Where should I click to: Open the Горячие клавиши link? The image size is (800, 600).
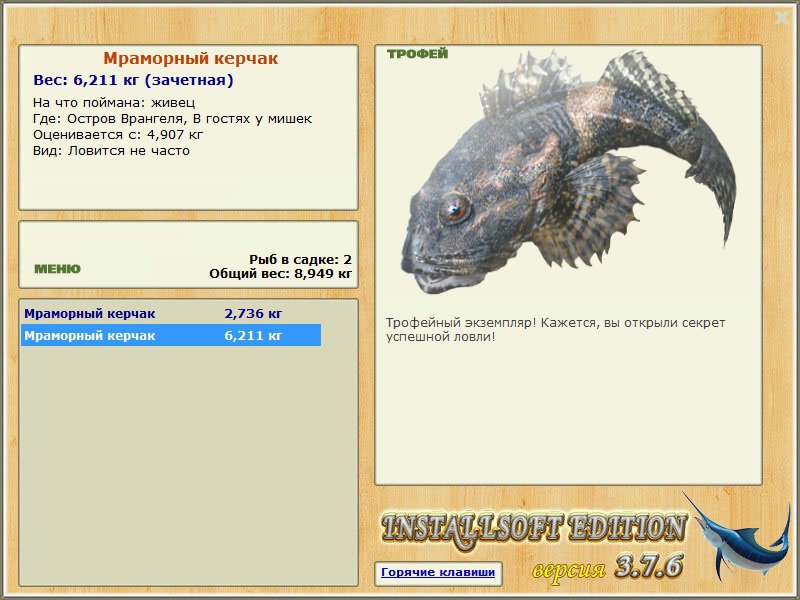[x=438, y=572]
